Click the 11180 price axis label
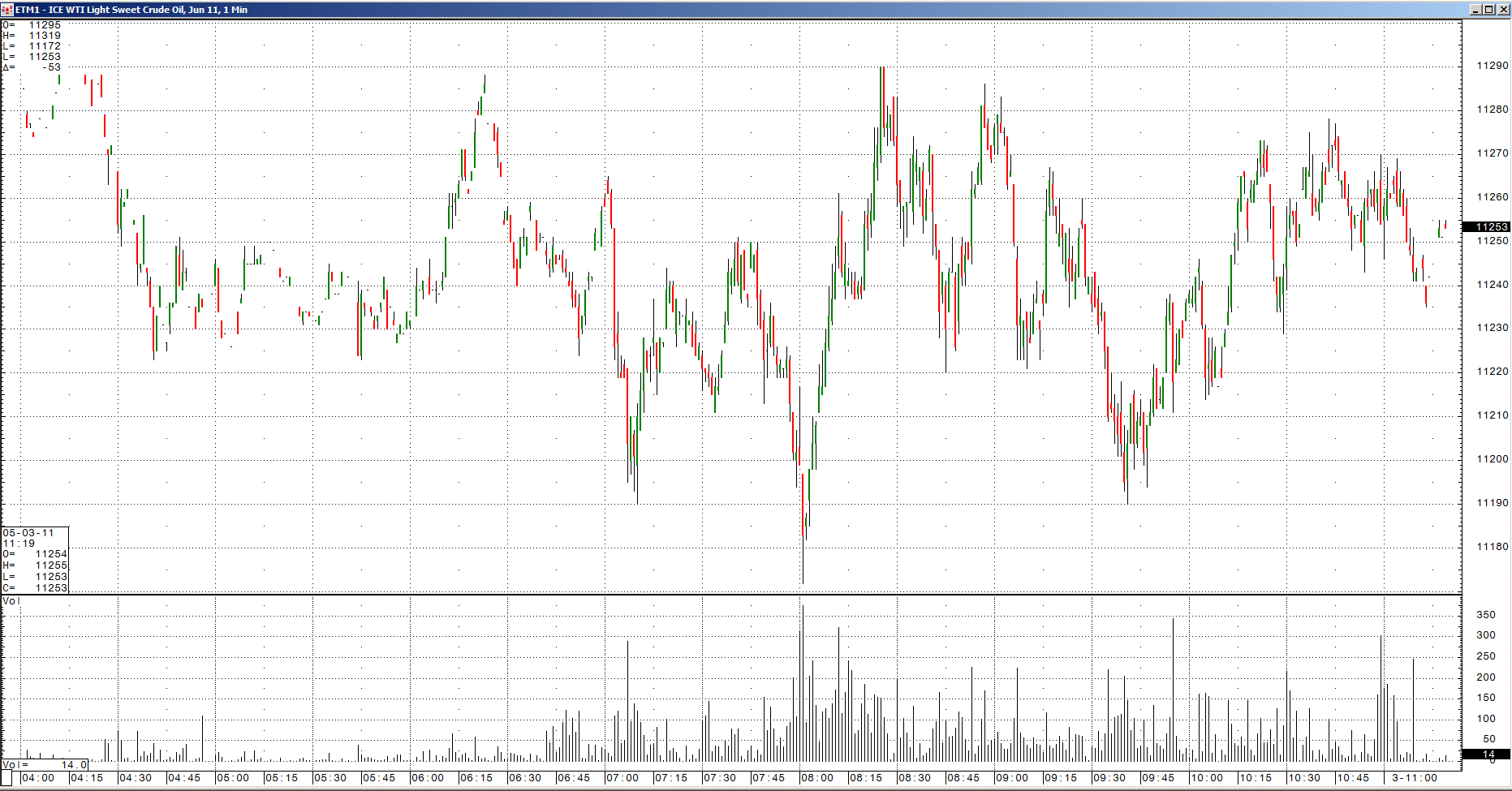The height and width of the screenshot is (791, 1512). point(1493,547)
